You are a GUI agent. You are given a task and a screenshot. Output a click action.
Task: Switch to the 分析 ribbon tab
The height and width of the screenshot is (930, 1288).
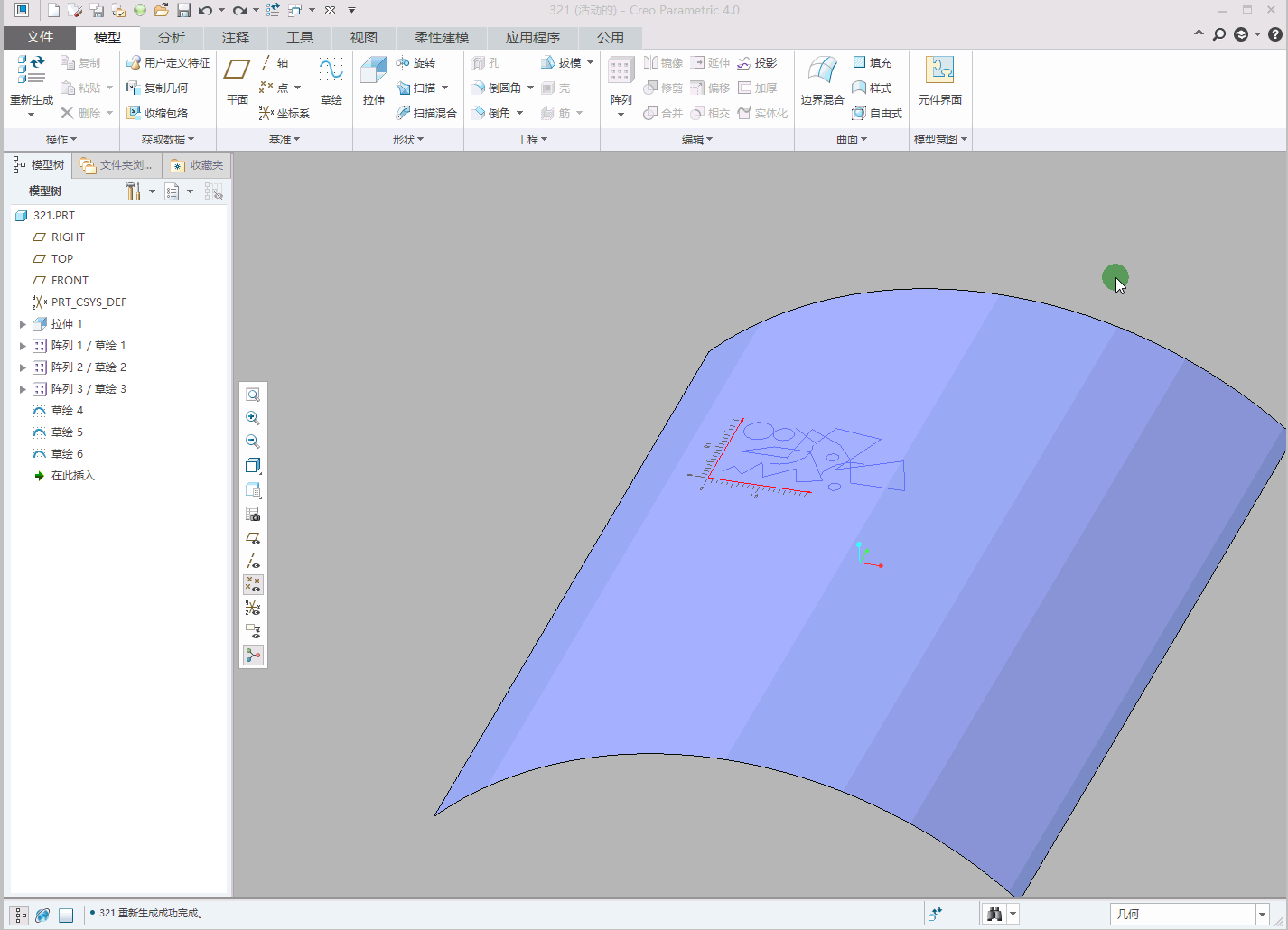pyautogui.click(x=172, y=37)
